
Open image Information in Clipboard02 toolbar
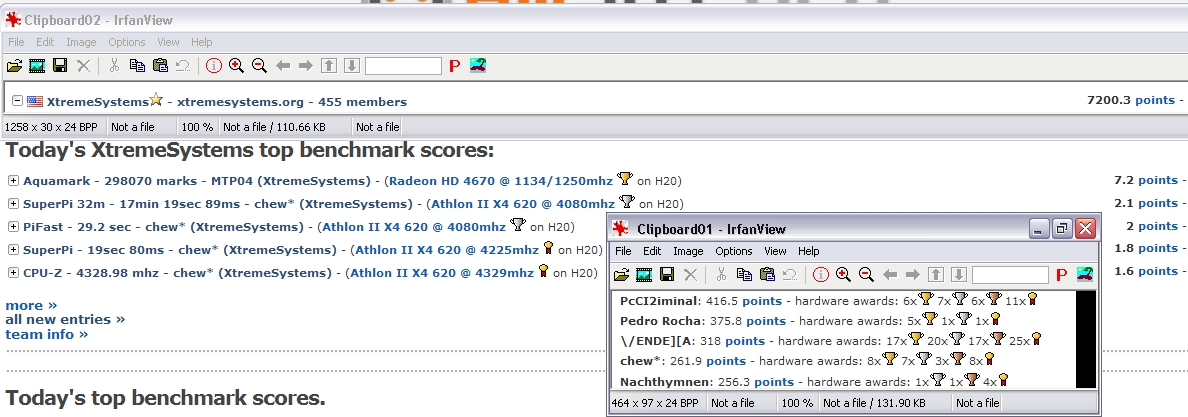(x=213, y=66)
